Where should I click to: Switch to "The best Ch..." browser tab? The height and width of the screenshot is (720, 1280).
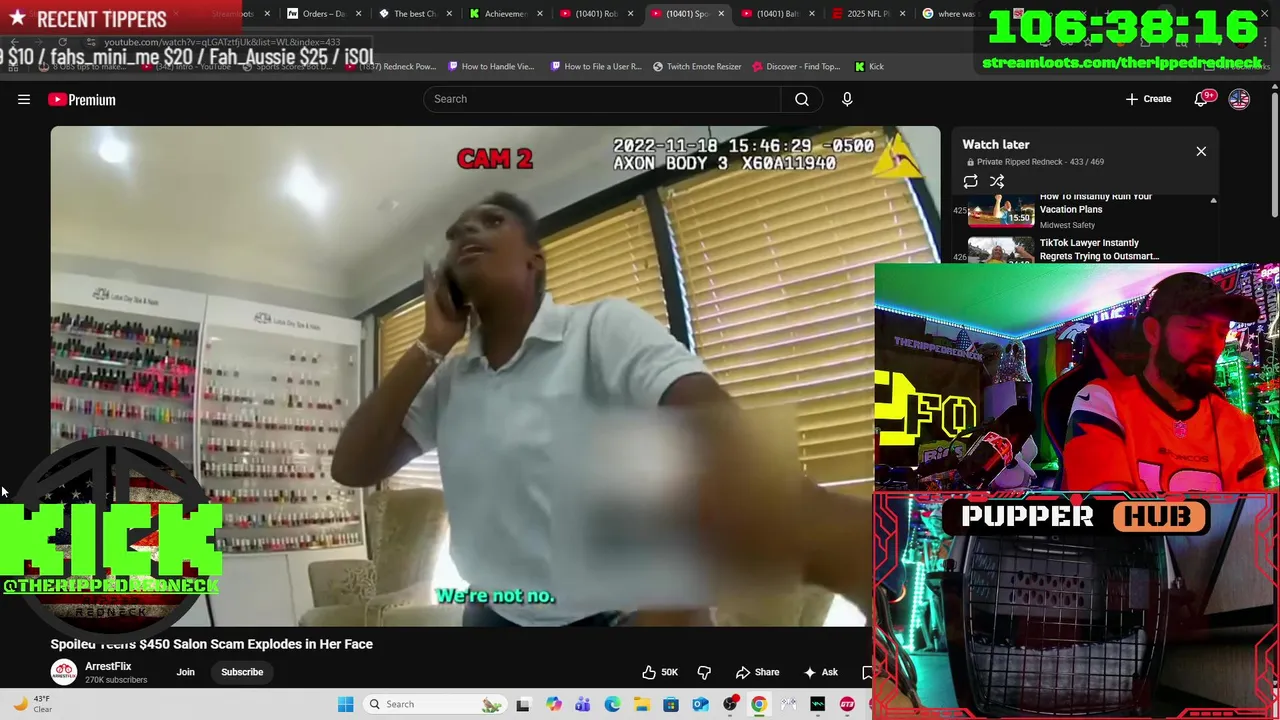click(414, 14)
